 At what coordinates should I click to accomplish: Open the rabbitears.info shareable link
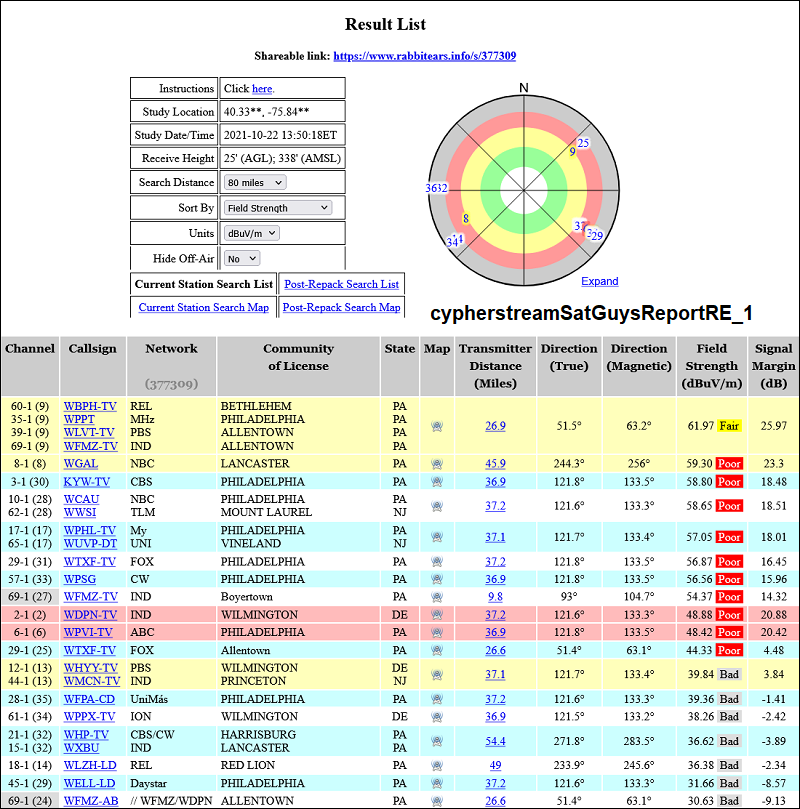point(425,56)
